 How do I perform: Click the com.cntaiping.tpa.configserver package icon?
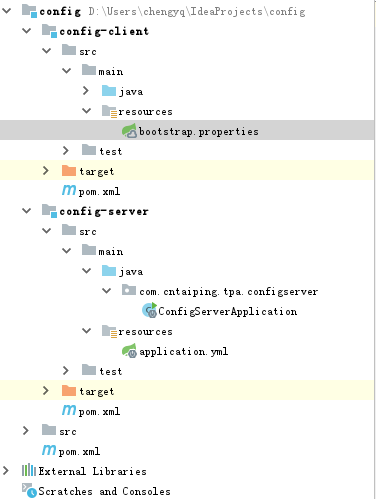point(129,290)
